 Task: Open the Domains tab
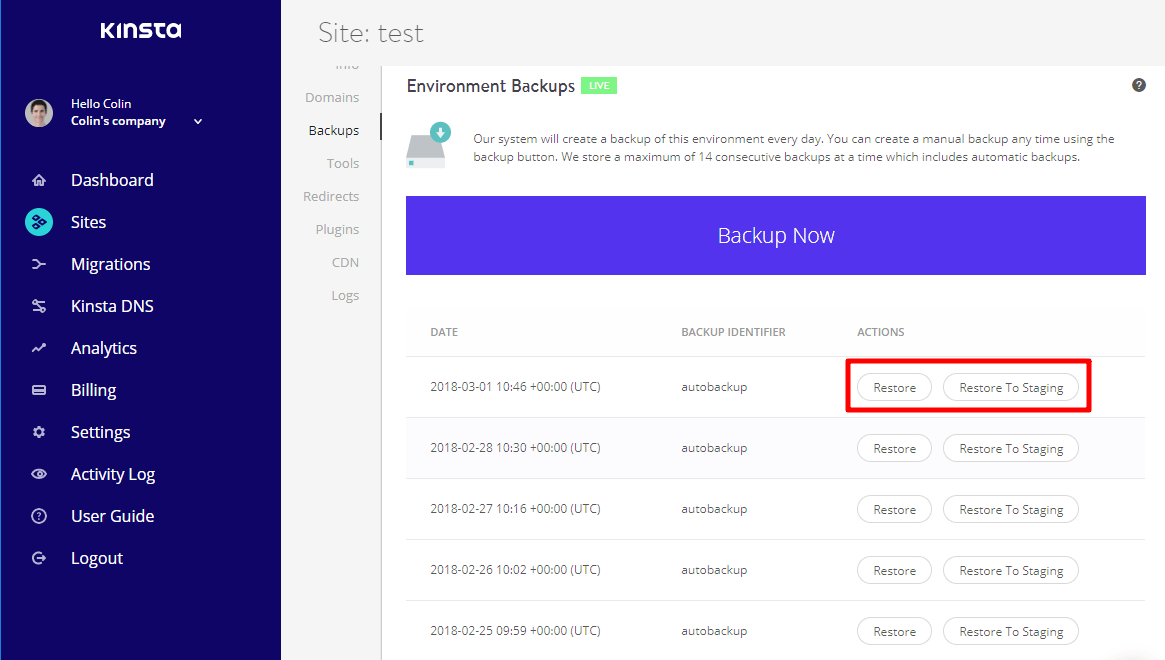tap(332, 98)
